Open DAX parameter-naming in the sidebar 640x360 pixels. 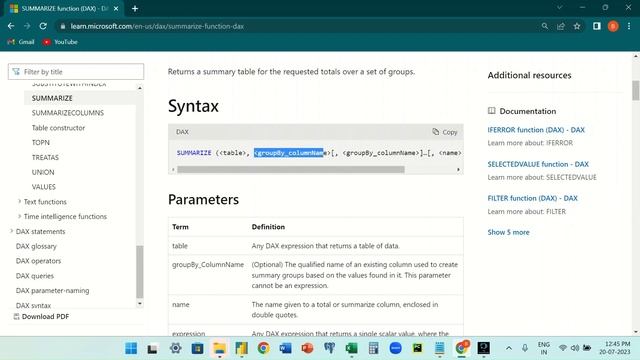point(52,291)
